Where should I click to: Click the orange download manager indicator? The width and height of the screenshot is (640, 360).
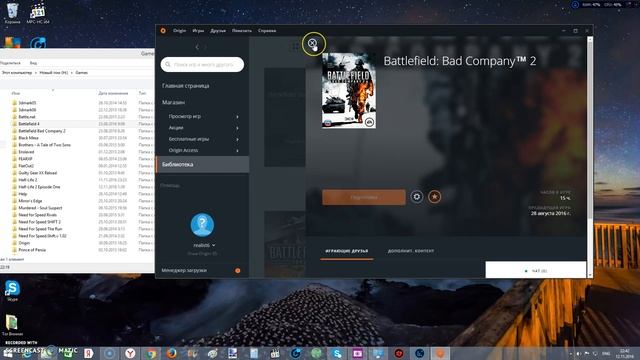[x=238, y=270]
